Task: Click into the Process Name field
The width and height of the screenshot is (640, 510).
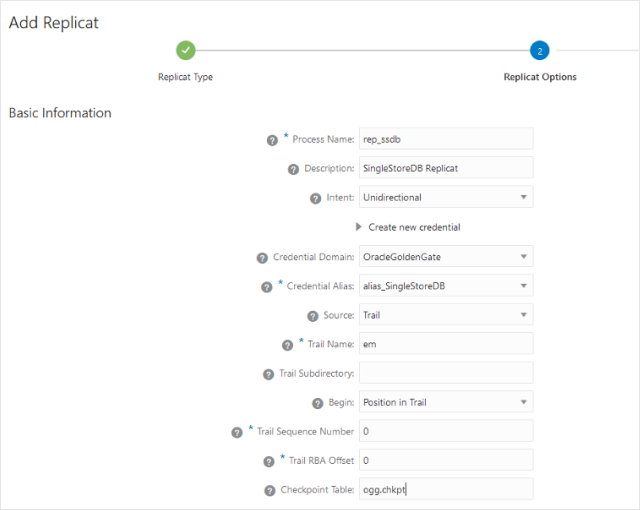Action: [446, 139]
